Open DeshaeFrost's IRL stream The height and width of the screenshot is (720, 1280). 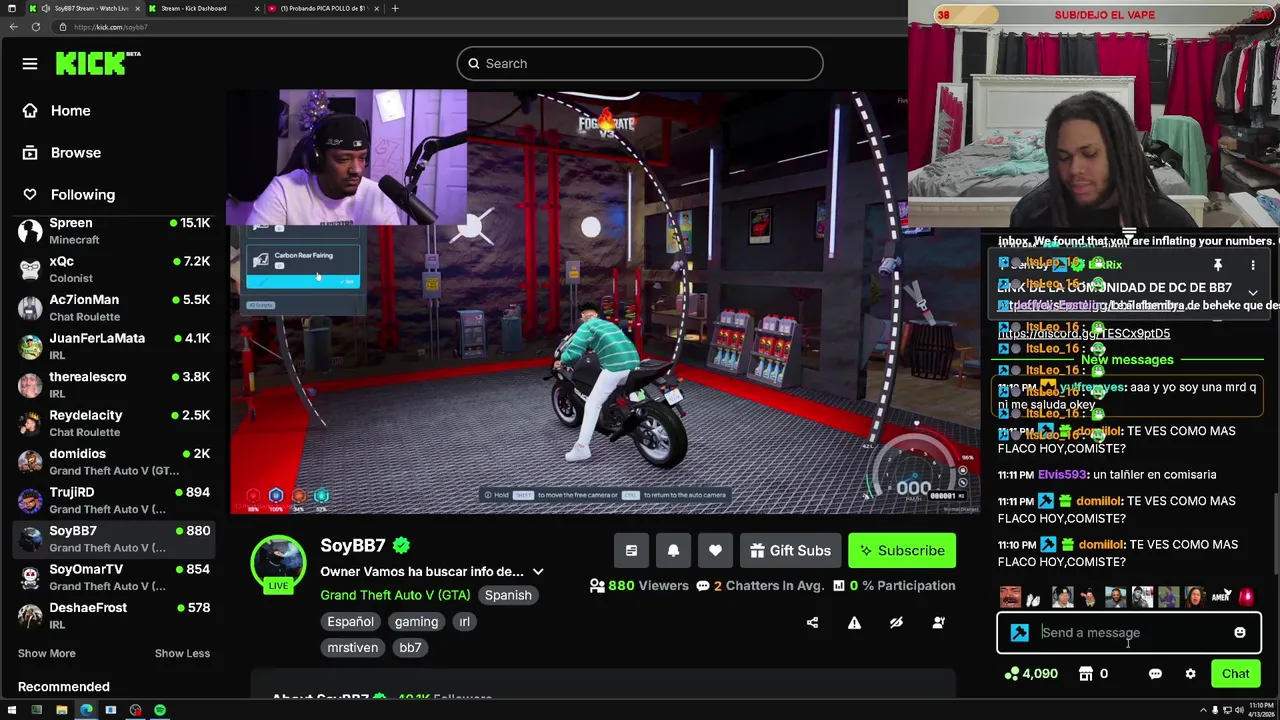click(x=115, y=616)
